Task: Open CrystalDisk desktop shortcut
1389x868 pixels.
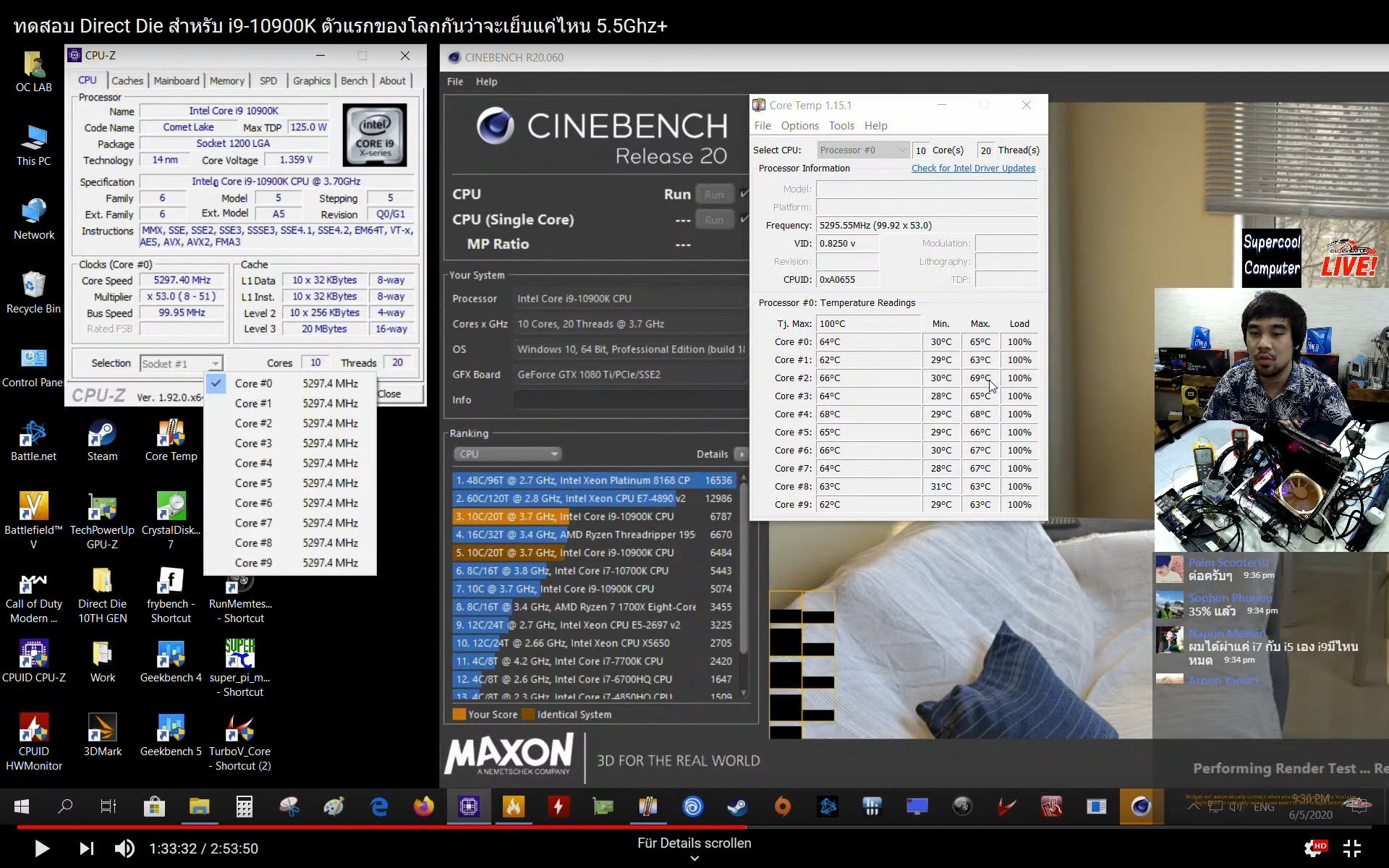Action: point(171,521)
